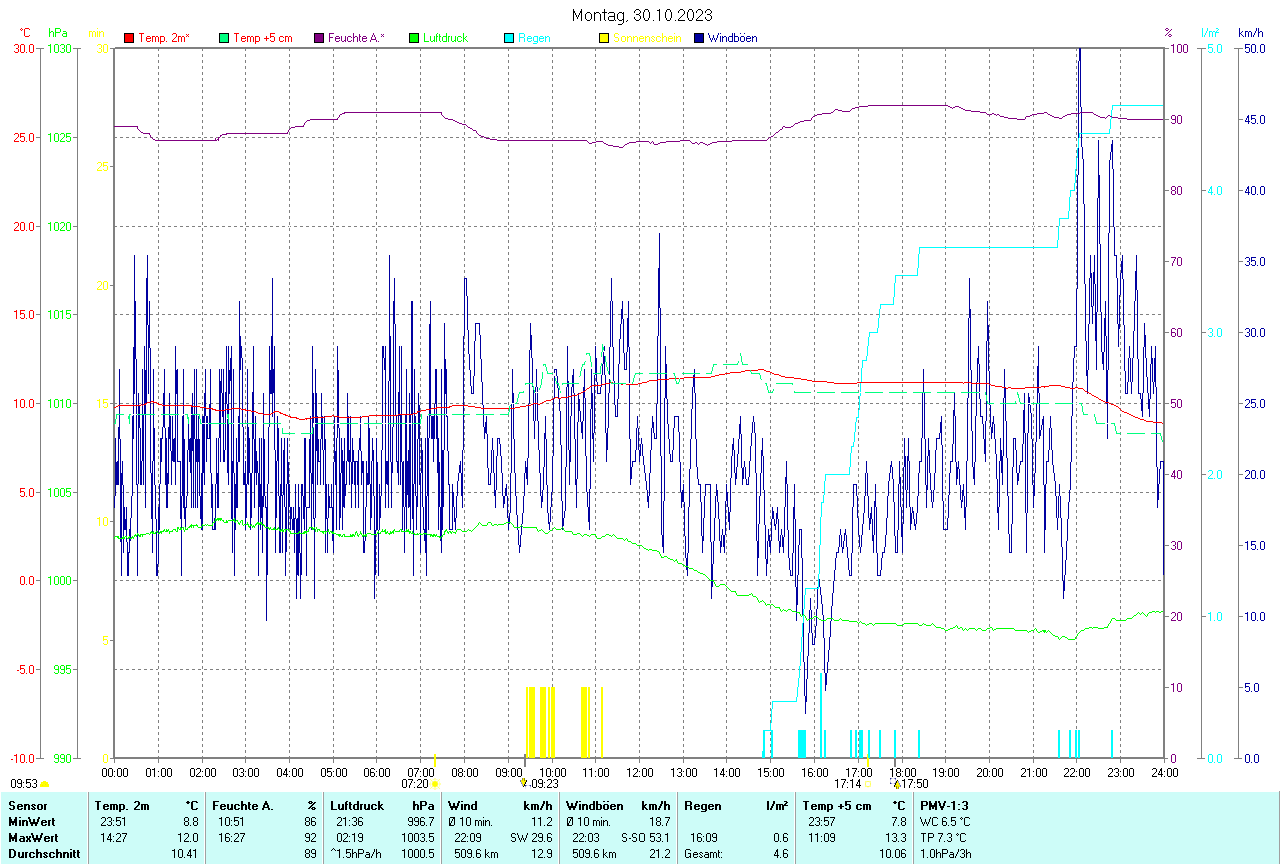Click the red Temp. 2m legend swatch
The height and width of the screenshot is (864, 1280).
[129, 38]
